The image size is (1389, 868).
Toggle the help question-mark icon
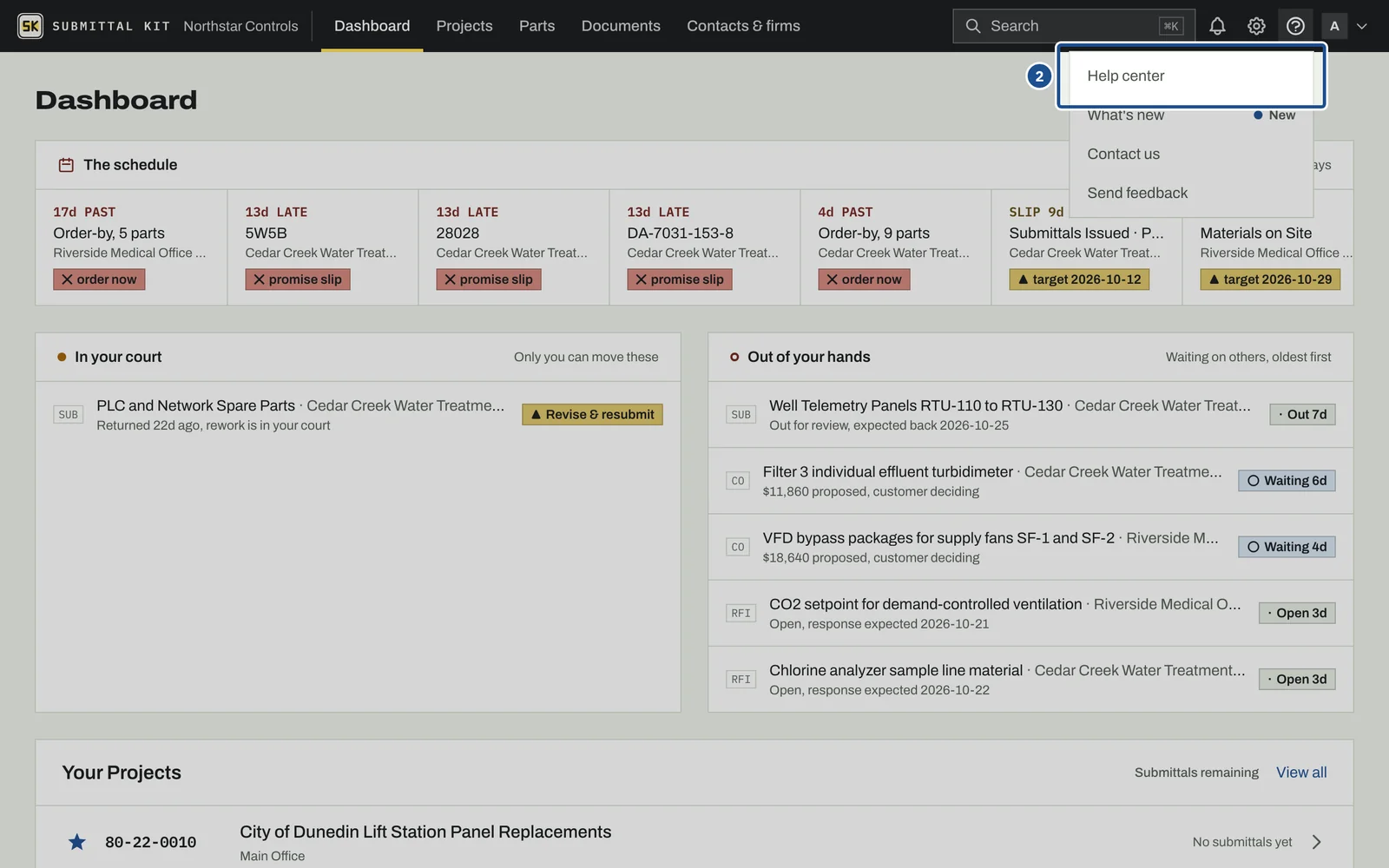[1295, 26]
